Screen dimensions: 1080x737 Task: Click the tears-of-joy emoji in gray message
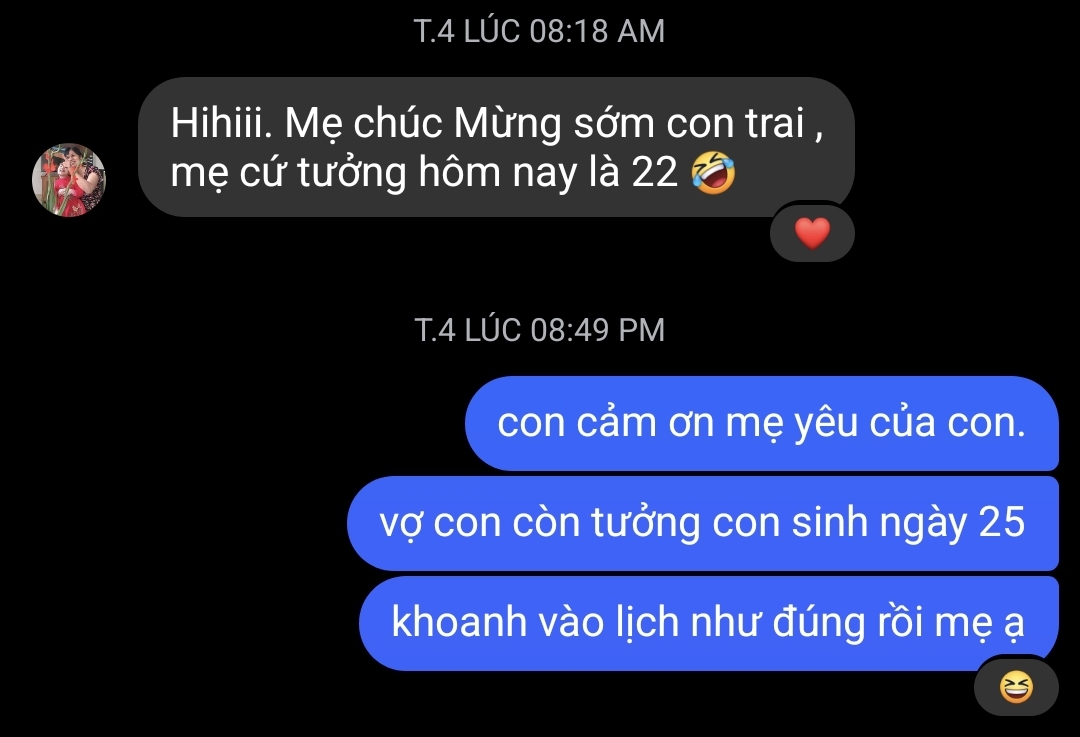714,172
